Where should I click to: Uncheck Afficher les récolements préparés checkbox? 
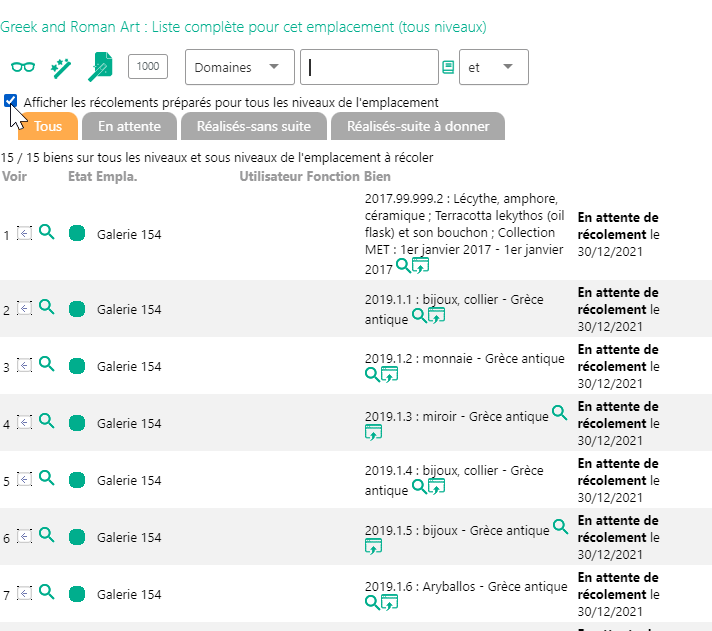[x=10, y=101]
